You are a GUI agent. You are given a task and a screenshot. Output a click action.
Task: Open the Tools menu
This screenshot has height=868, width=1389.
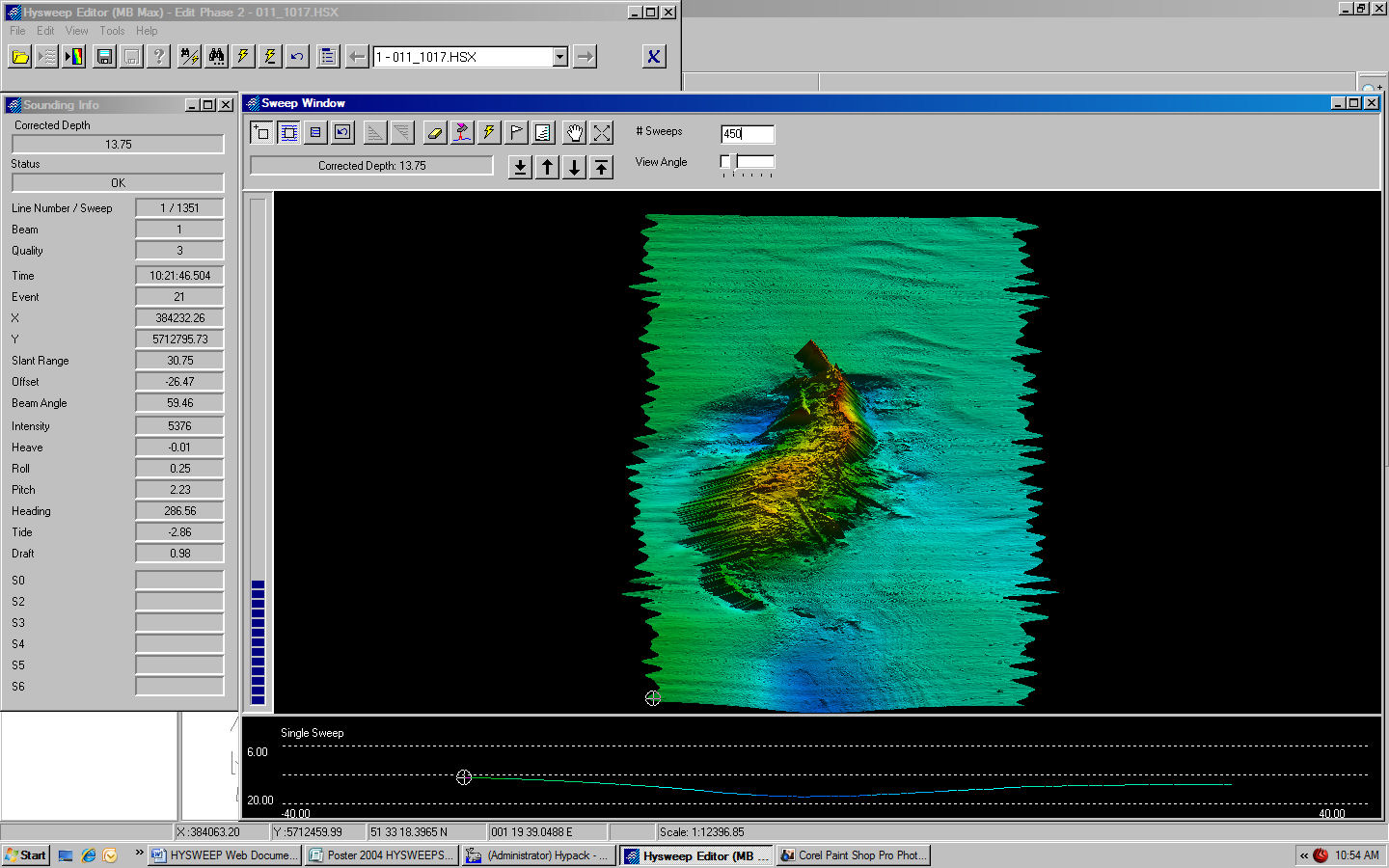coord(112,30)
